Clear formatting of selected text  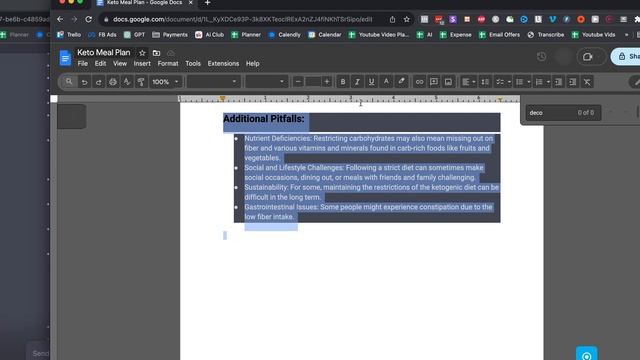587,82
